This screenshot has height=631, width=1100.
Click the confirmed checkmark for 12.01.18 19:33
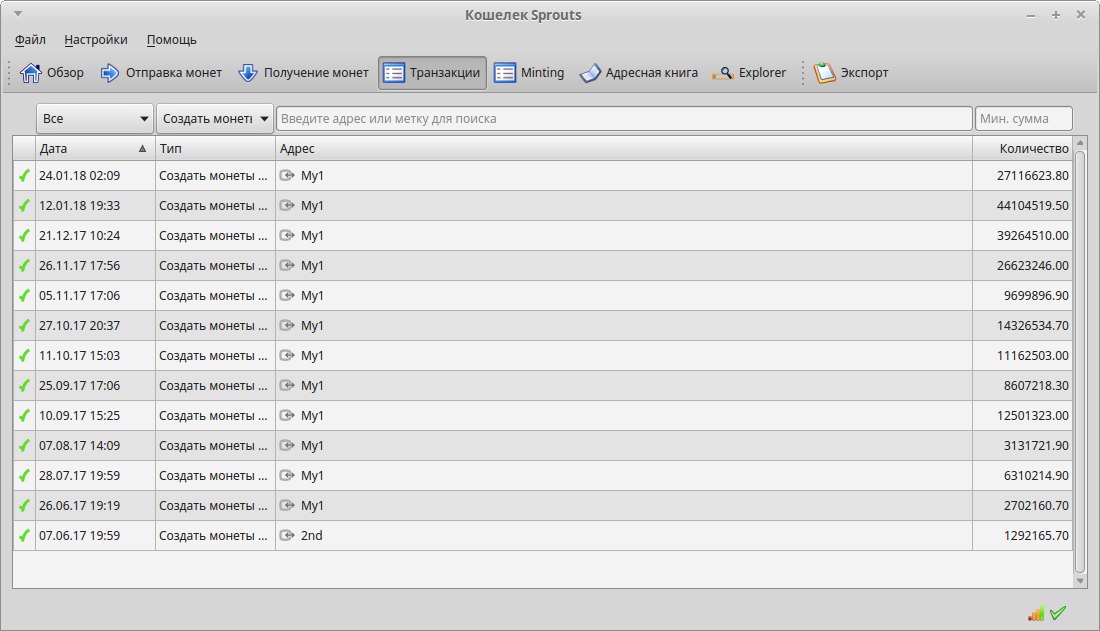(25, 206)
